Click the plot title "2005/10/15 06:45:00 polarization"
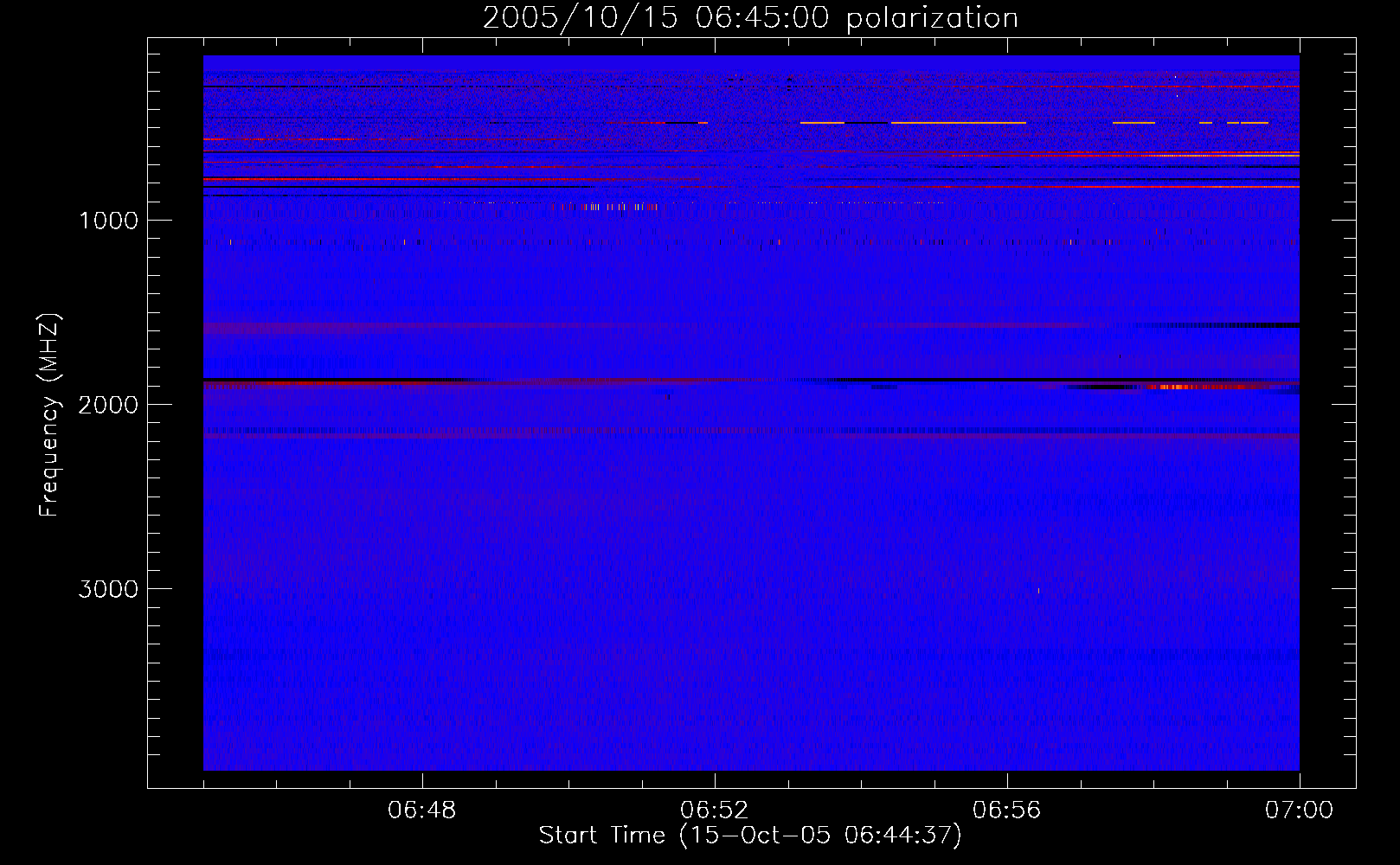The width and height of the screenshot is (1400, 865). (750, 18)
